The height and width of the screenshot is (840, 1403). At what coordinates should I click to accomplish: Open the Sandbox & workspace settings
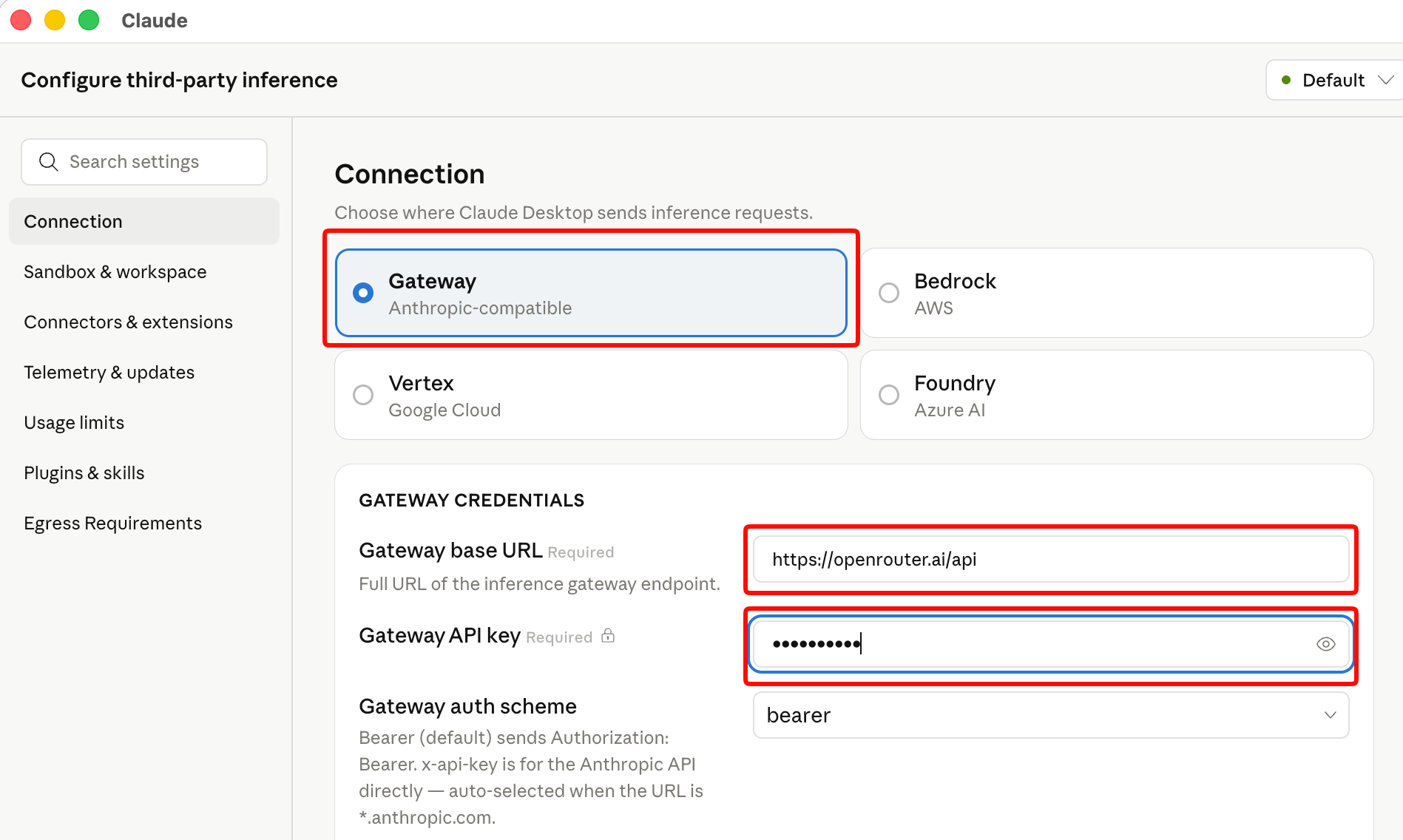(x=115, y=271)
